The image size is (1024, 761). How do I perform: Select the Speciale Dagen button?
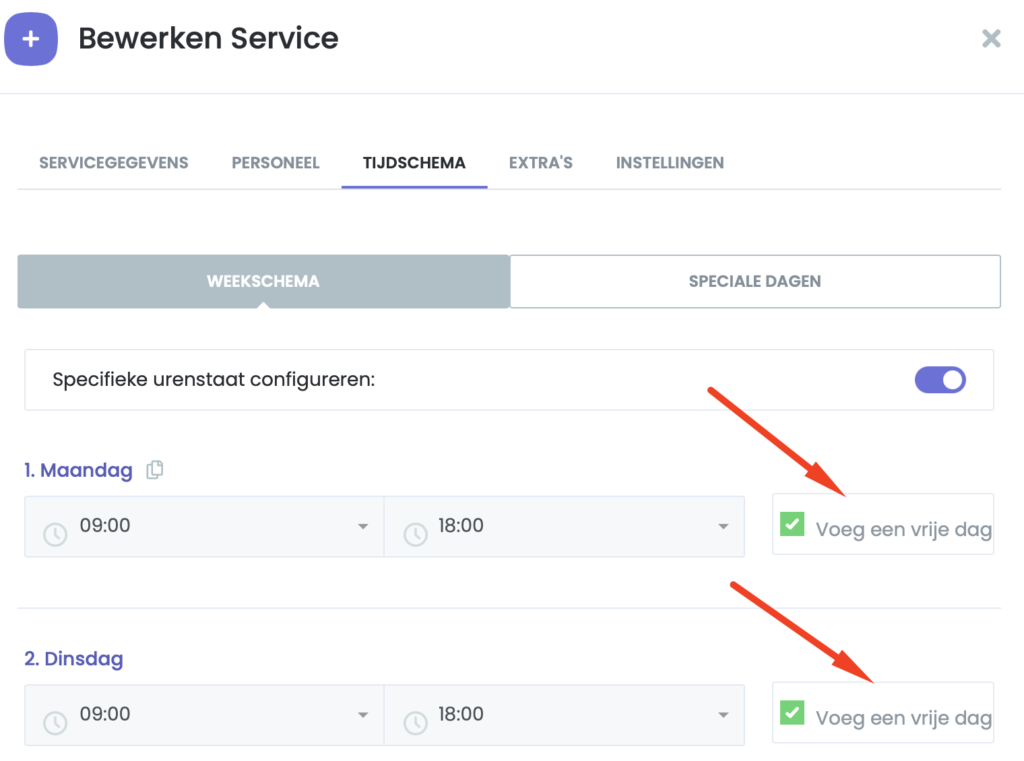point(755,281)
